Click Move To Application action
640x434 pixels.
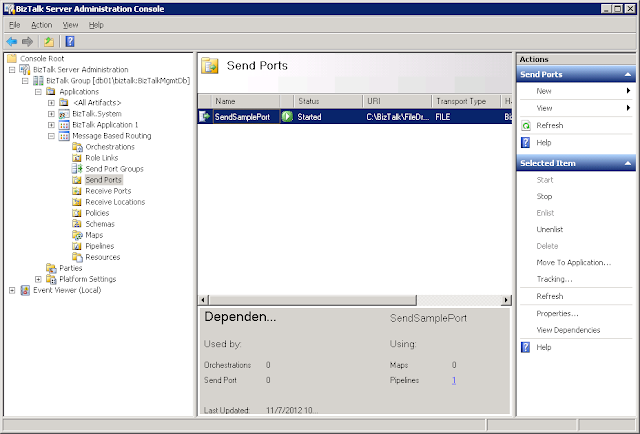click(x=573, y=263)
